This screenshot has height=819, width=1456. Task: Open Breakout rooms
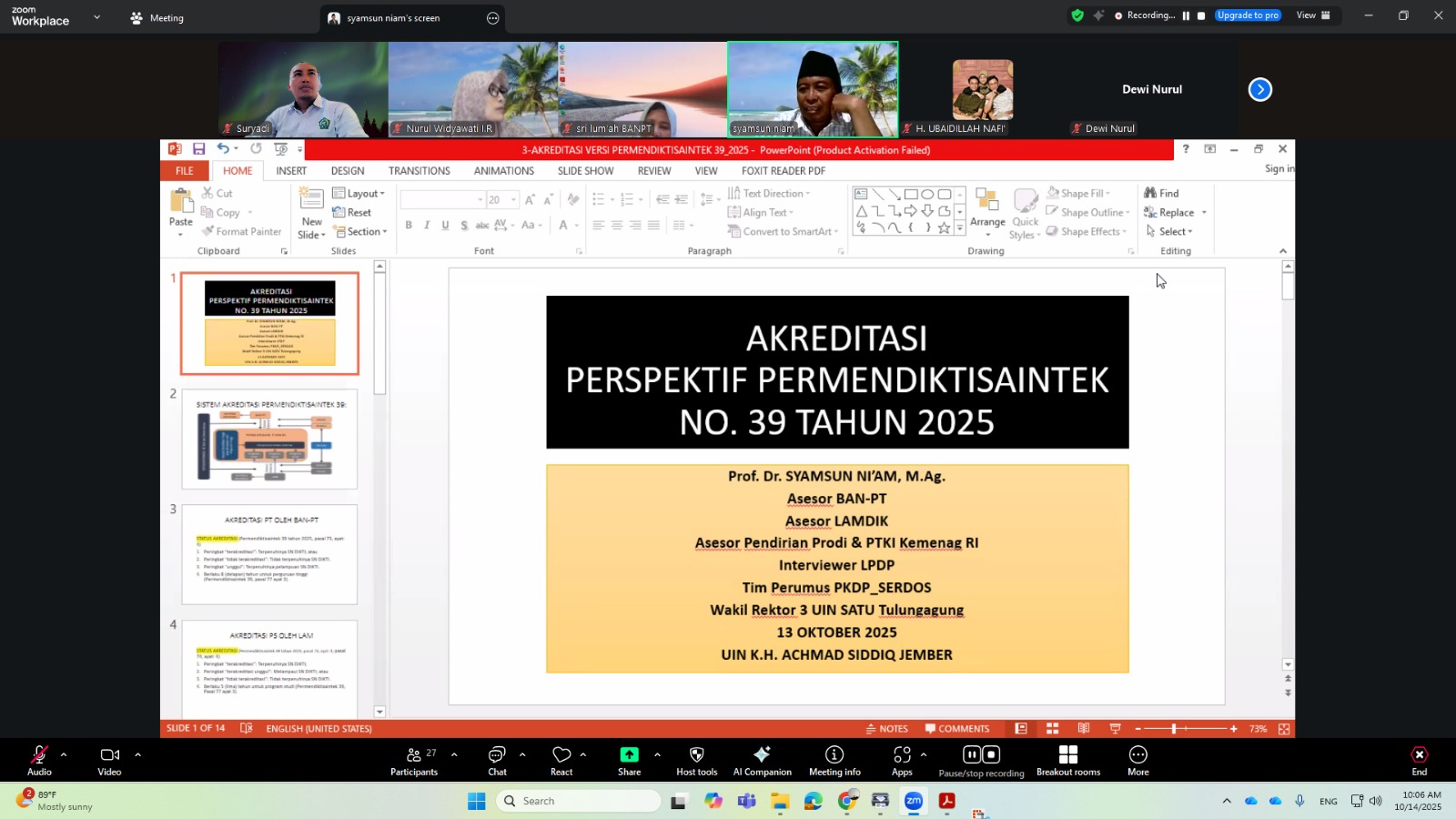tap(1067, 760)
